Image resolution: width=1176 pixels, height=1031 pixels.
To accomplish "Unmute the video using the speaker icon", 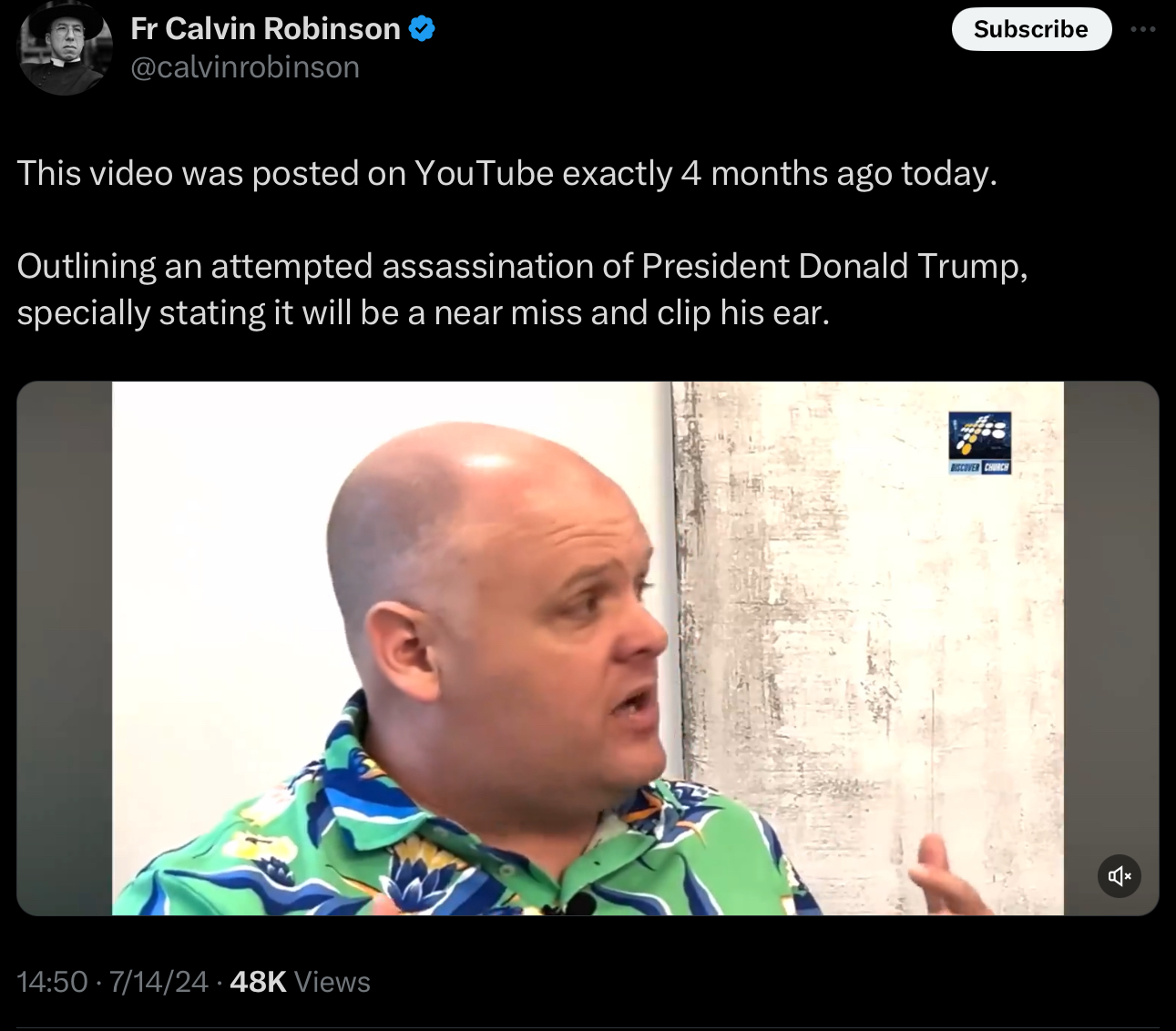I will 1120,876.
